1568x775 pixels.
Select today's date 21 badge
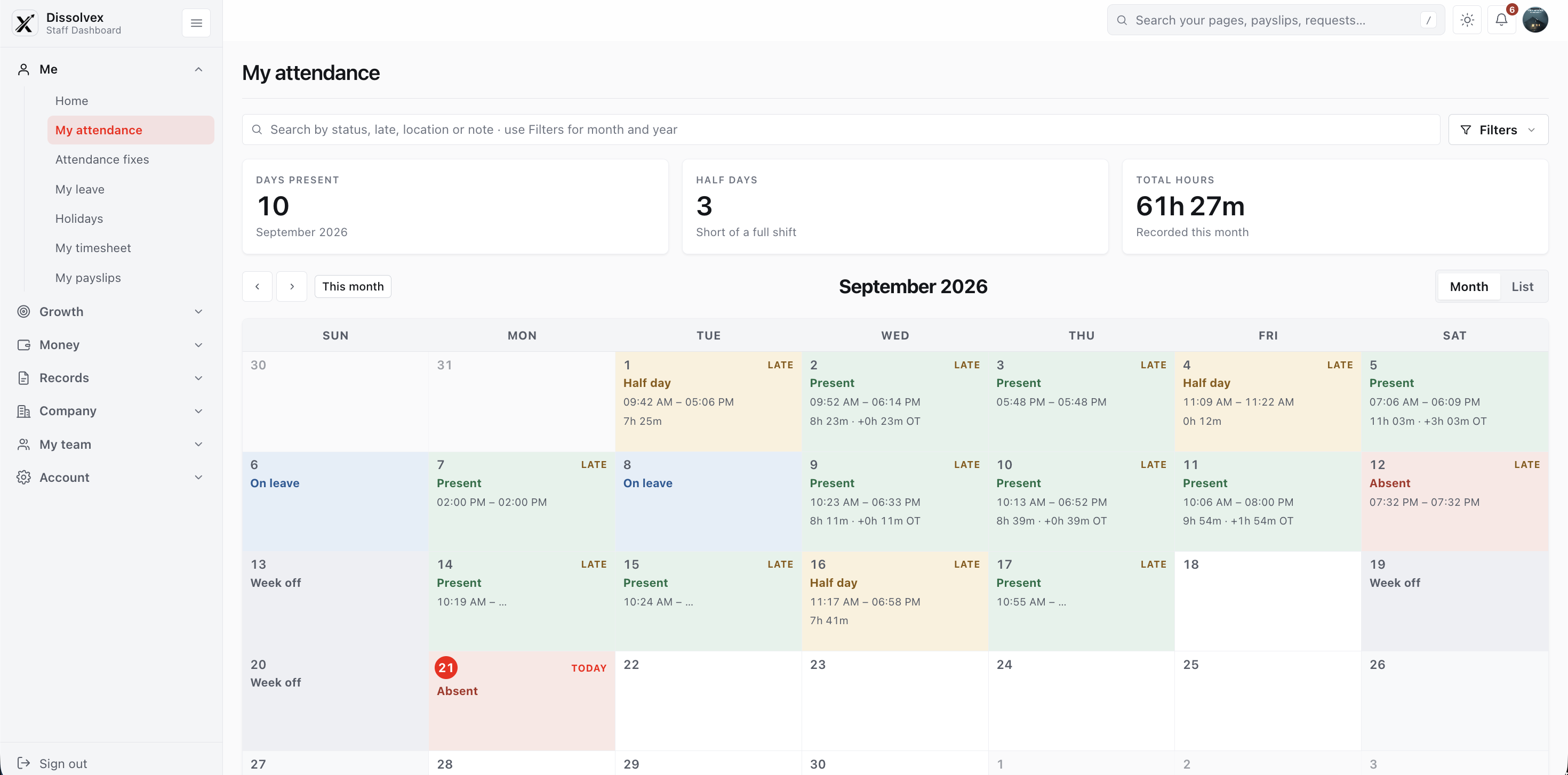(446, 667)
